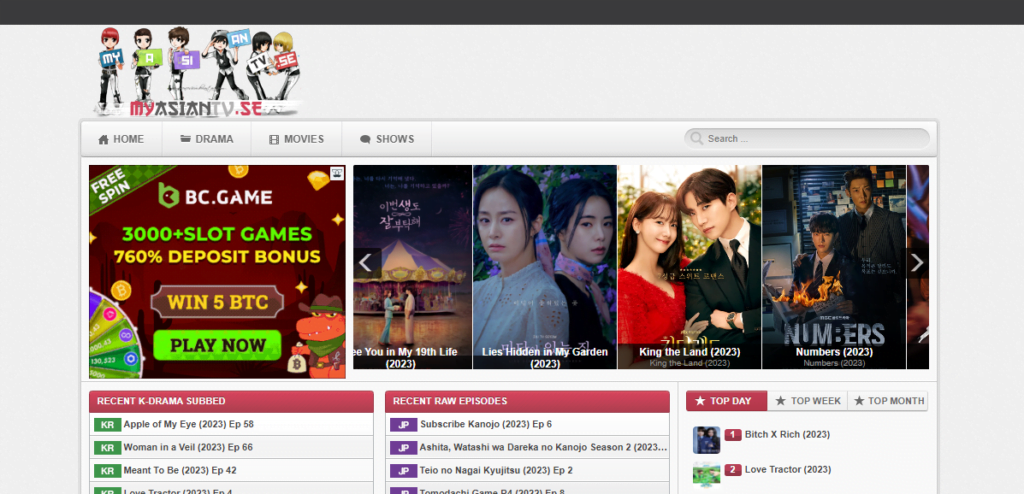Click the WIN 5 BTC banner button
The width and height of the screenshot is (1024, 494).
(217, 303)
